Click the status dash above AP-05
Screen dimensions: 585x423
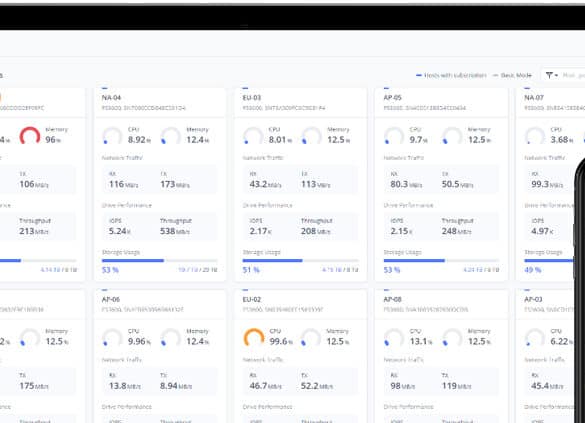(387, 88)
